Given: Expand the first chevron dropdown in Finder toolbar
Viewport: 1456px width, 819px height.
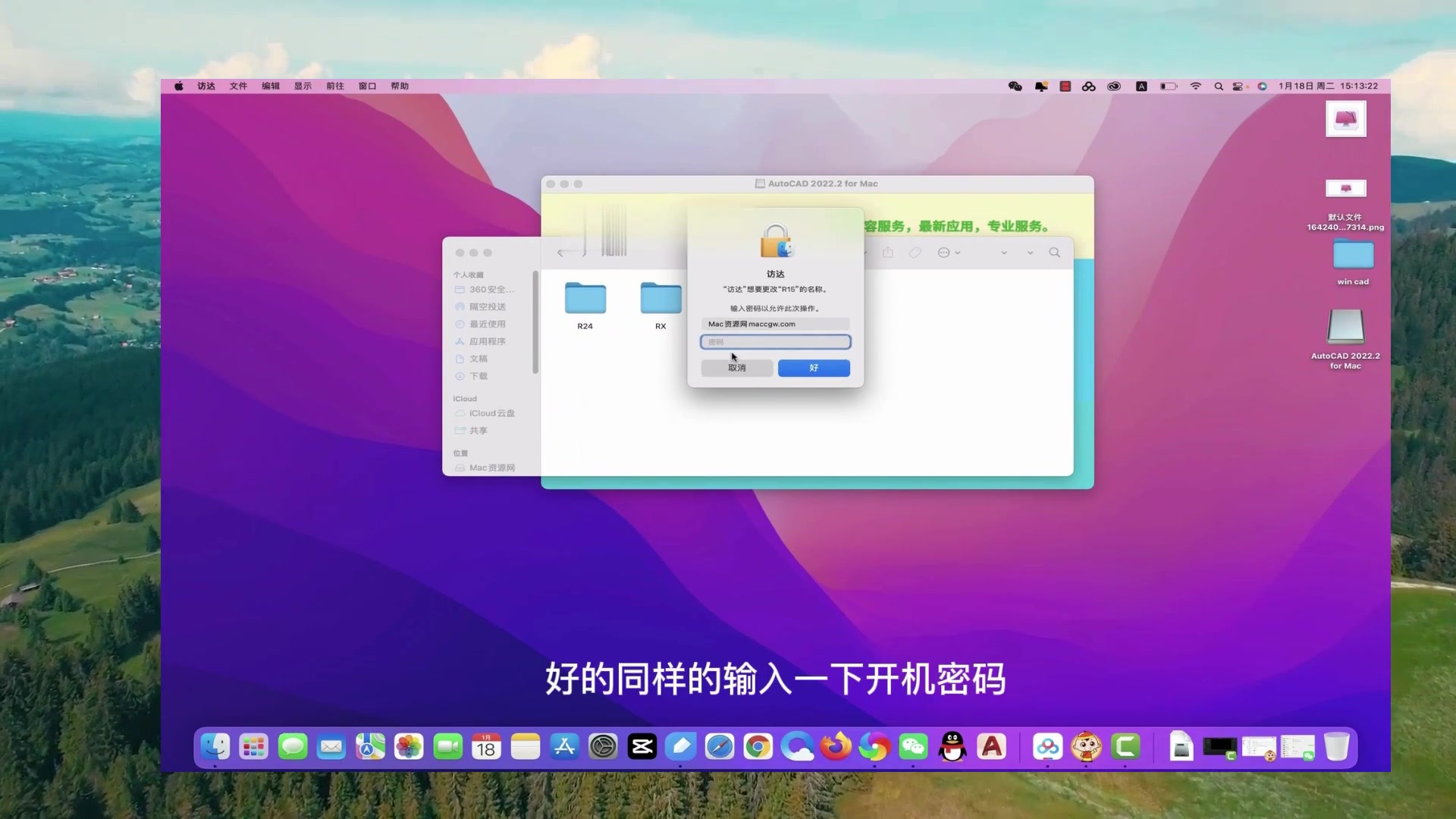Looking at the screenshot, I should coord(1004,253).
